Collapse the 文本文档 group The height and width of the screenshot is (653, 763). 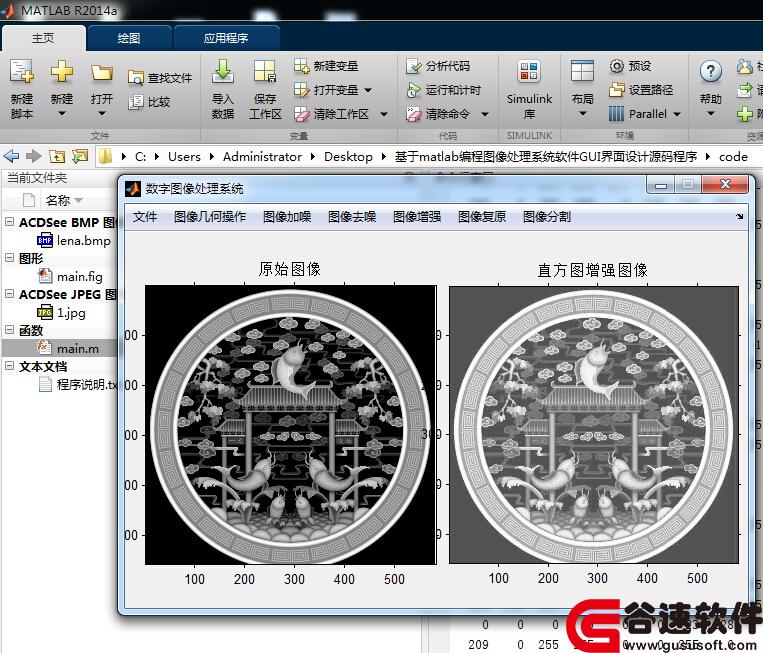click(x=9, y=366)
